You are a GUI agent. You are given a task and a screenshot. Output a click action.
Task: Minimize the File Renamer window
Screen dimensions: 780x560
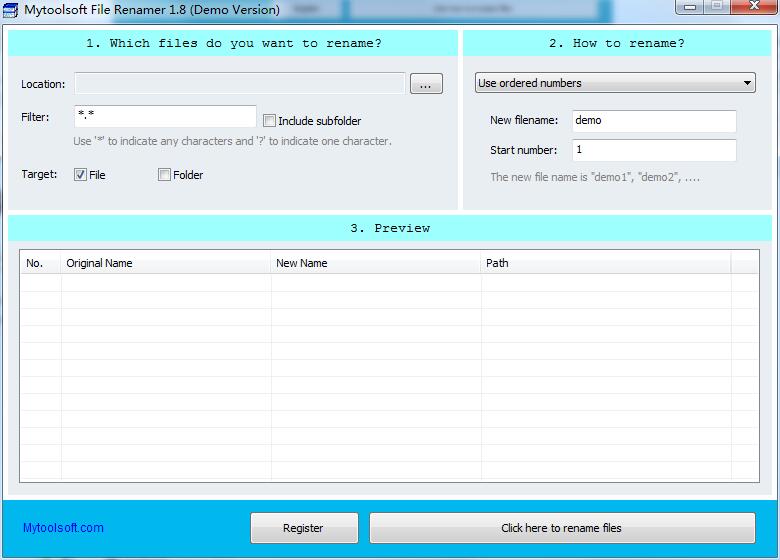click(x=690, y=6)
